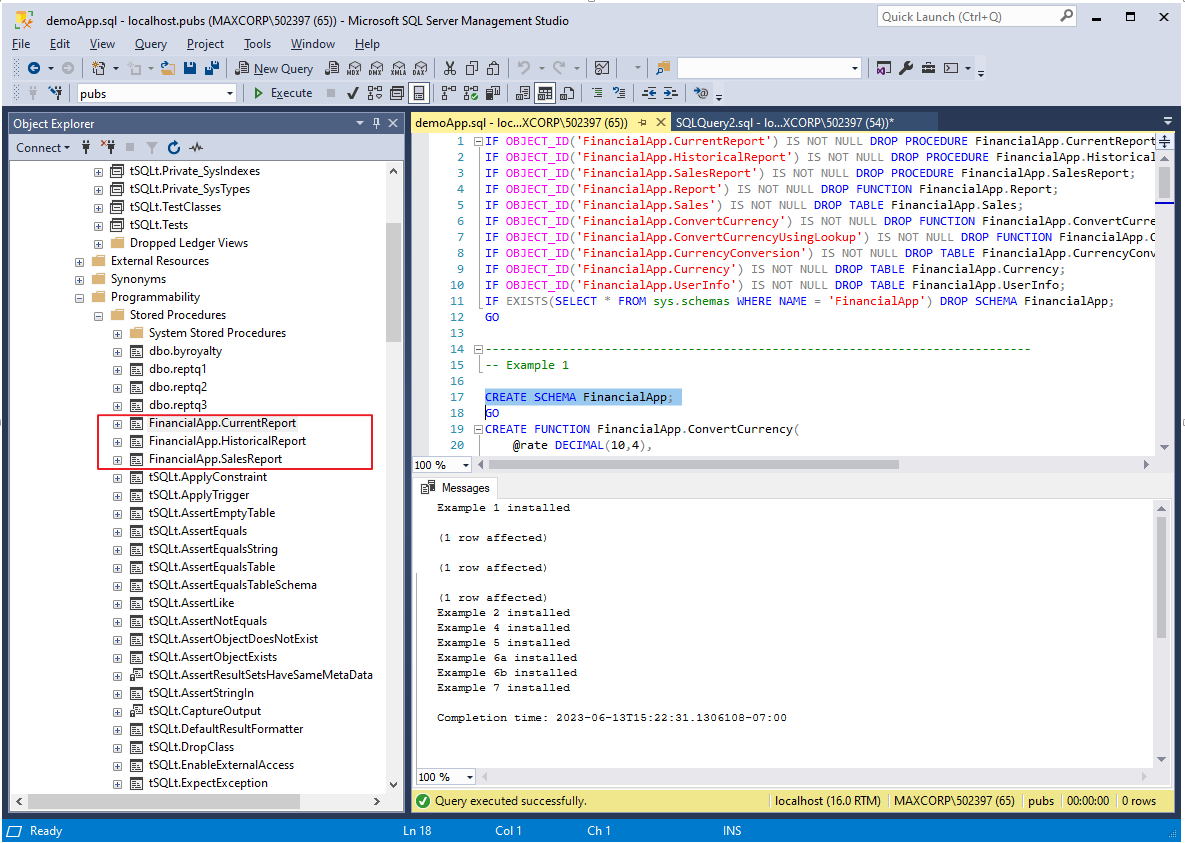Click the Disconnect plug icon in Object Explorer
This screenshot has width=1185, height=843.
pos(109,147)
